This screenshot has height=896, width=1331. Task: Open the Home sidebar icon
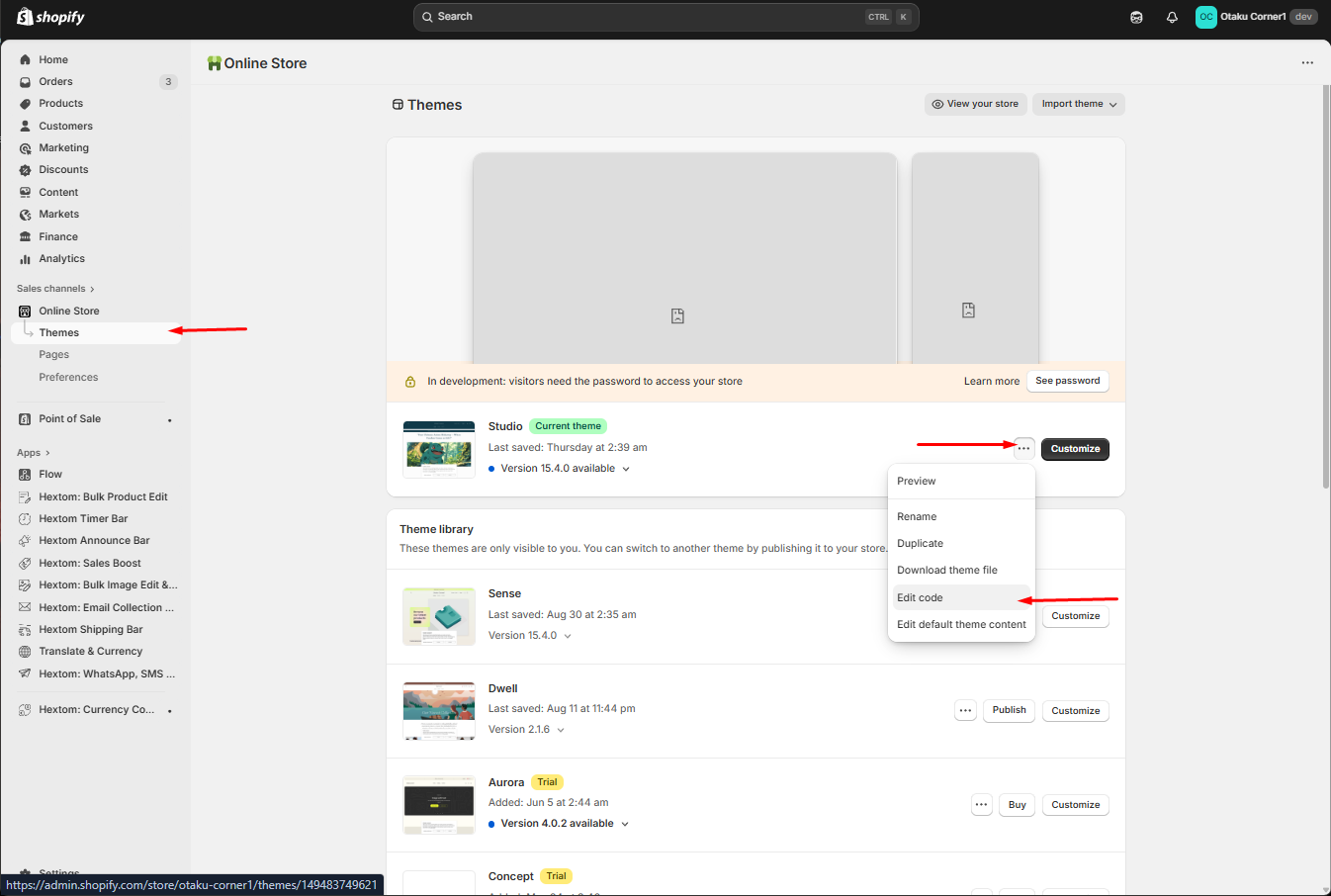(x=25, y=59)
